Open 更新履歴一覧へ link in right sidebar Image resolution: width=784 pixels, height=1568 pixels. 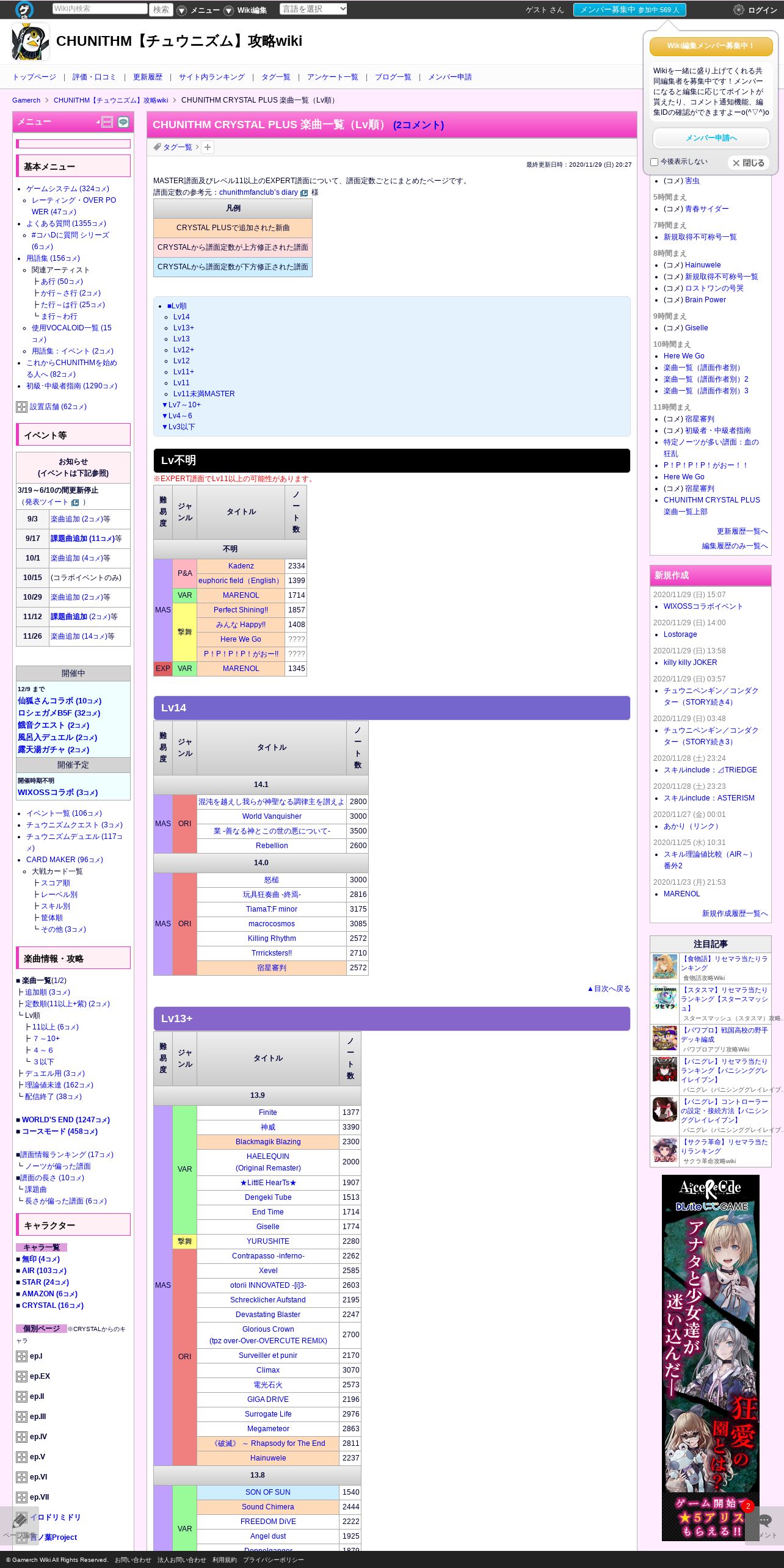click(742, 531)
